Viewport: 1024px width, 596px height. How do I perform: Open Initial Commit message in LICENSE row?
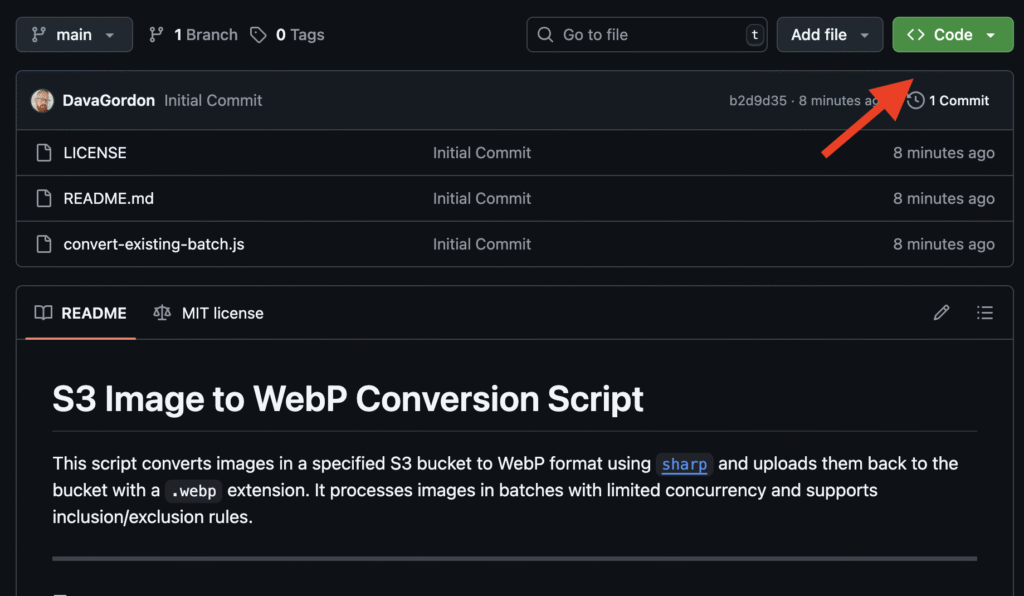coord(482,153)
